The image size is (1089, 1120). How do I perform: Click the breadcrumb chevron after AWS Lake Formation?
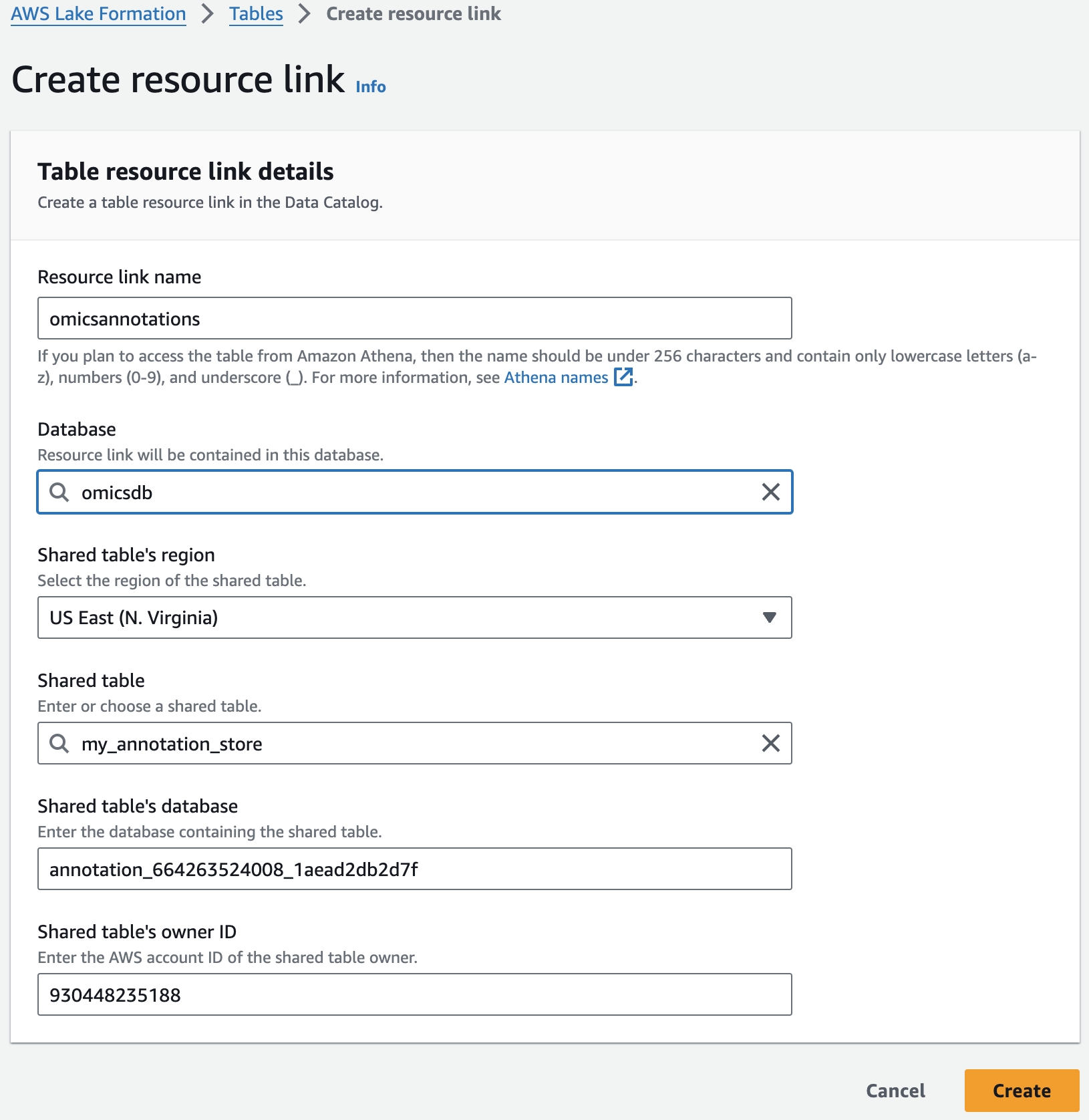click(208, 14)
